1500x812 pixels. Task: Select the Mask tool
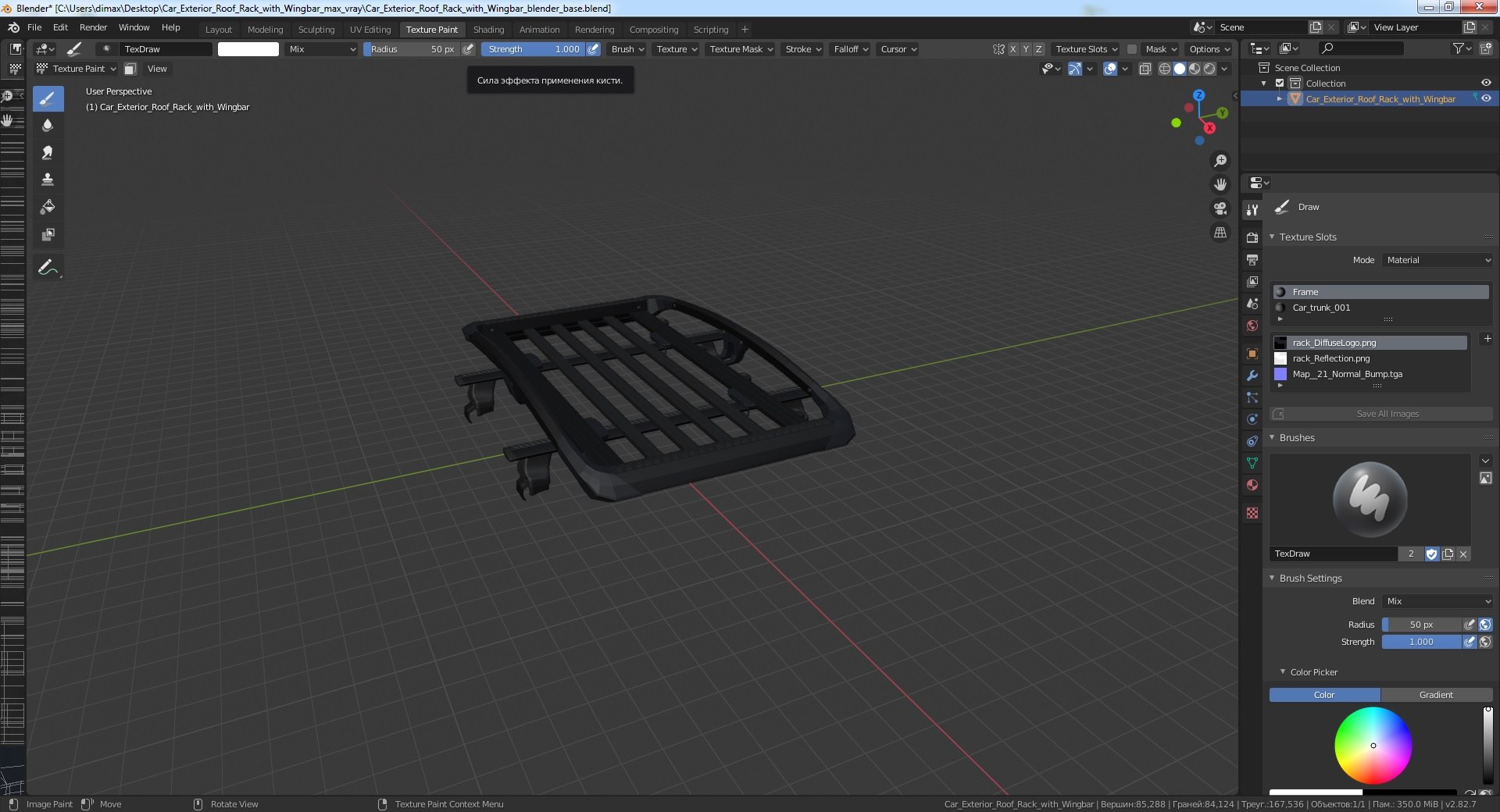tap(48, 234)
